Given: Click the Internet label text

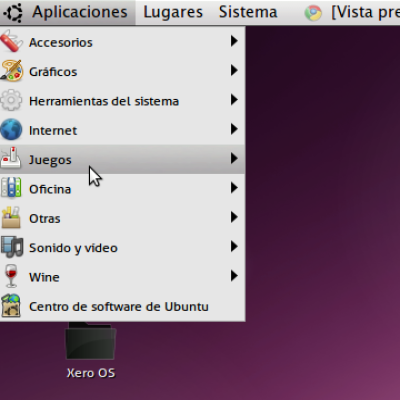Looking at the screenshot, I should 53,130.
